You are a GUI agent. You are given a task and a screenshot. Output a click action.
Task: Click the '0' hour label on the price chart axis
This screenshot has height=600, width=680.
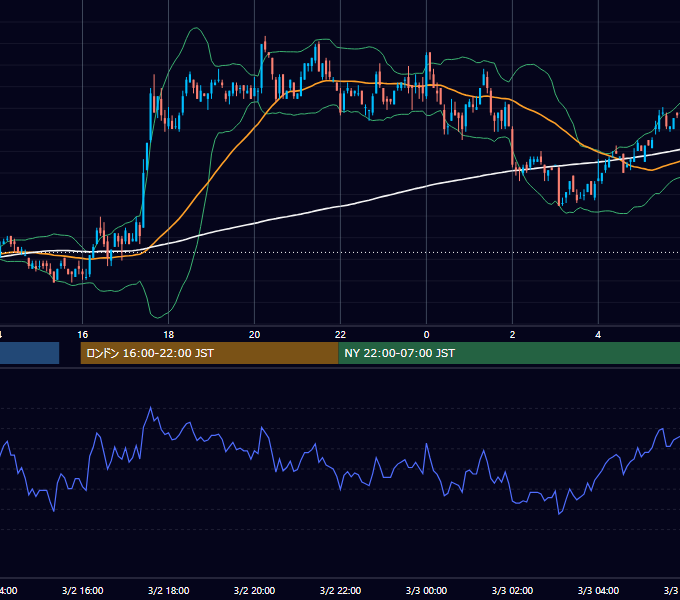(x=426, y=335)
